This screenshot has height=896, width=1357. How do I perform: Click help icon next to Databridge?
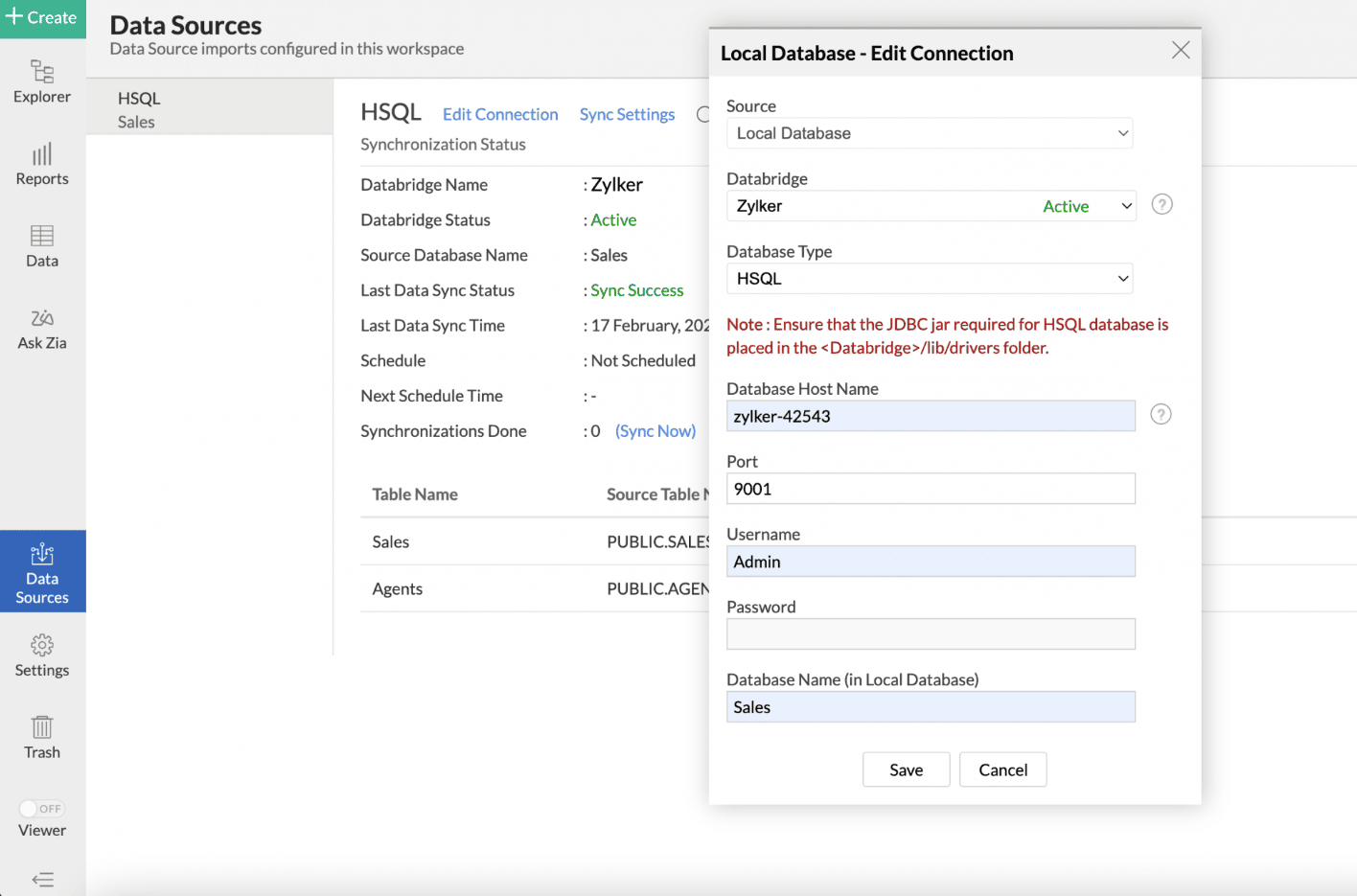[1161, 204]
